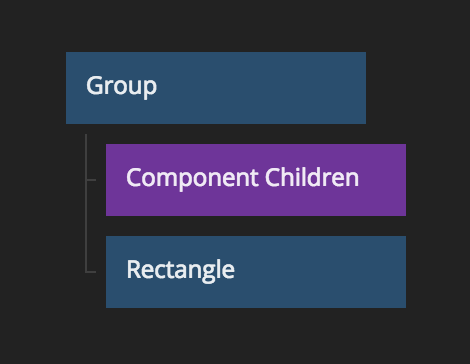The height and width of the screenshot is (364, 470).
Task: Select the Group node
Action: (x=216, y=88)
